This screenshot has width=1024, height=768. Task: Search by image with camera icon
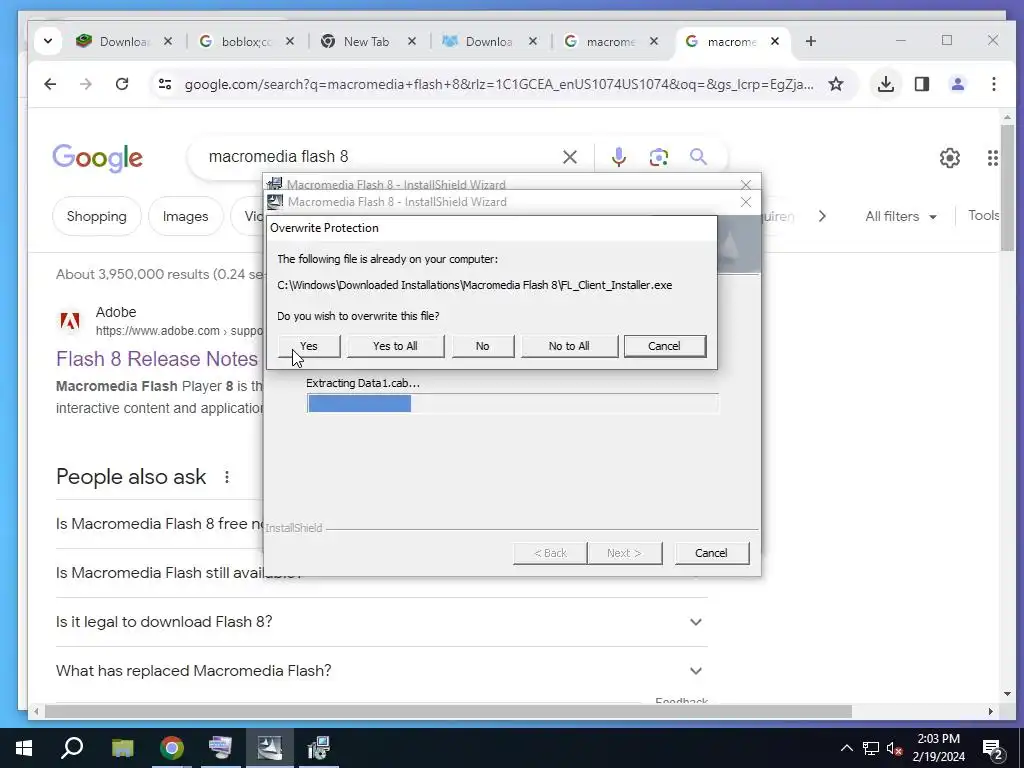click(x=658, y=157)
